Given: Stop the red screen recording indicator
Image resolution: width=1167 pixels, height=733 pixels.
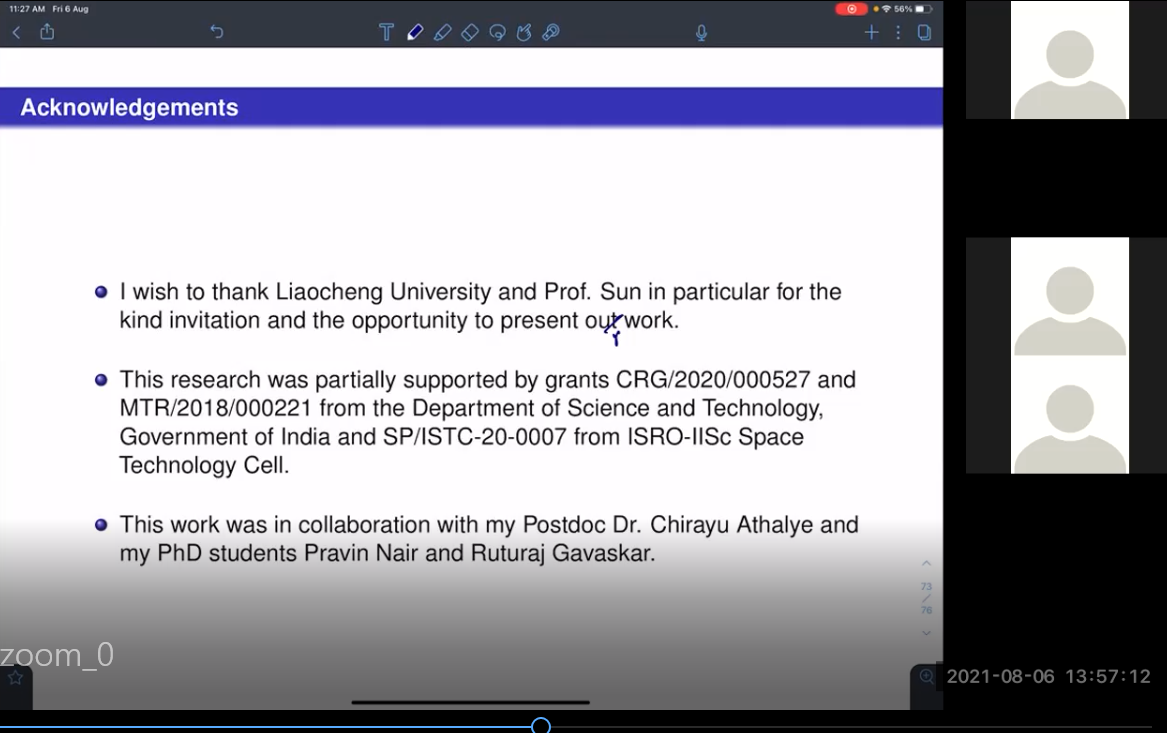Looking at the screenshot, I should point(851,9).
